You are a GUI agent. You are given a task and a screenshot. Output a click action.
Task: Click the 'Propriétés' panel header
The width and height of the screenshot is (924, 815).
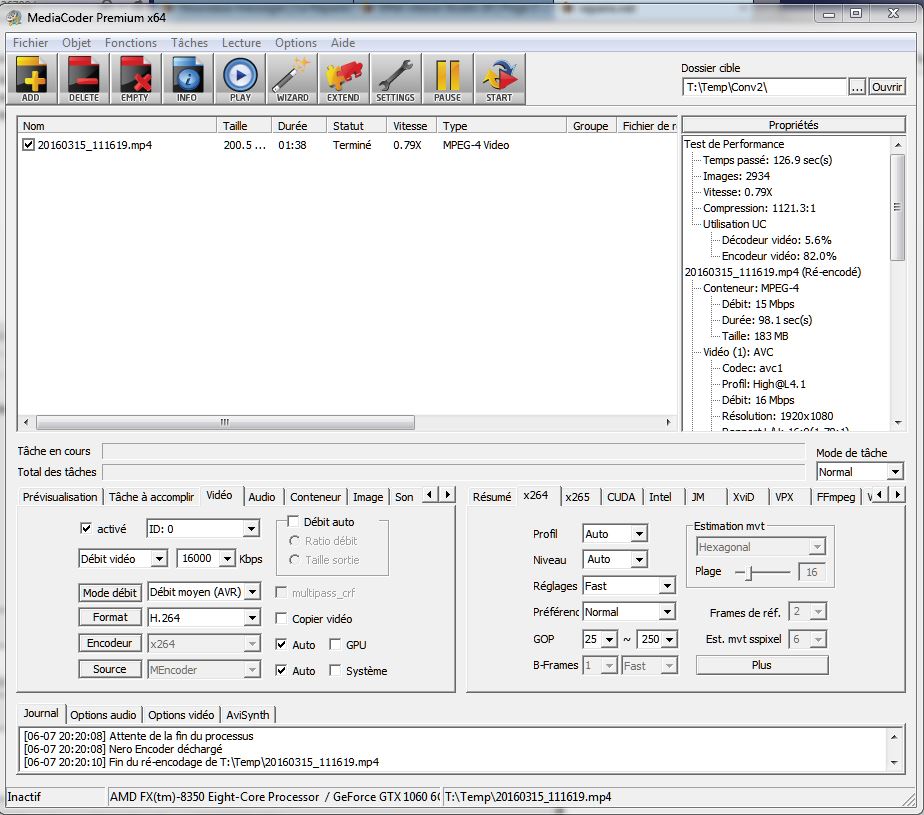coord(793,125)
